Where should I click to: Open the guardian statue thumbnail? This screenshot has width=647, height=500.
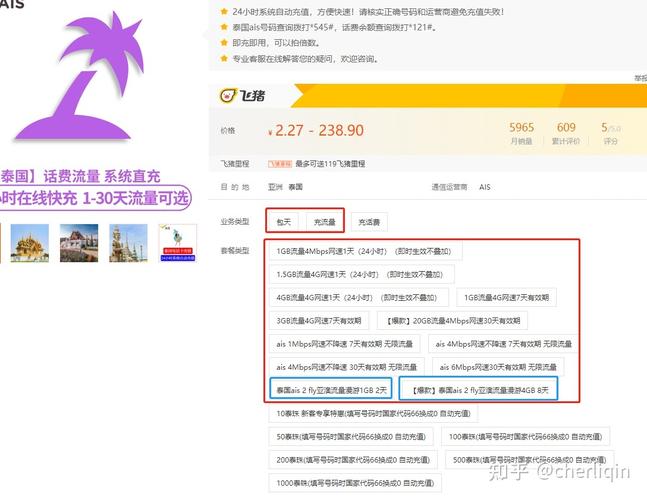[128, 243]
